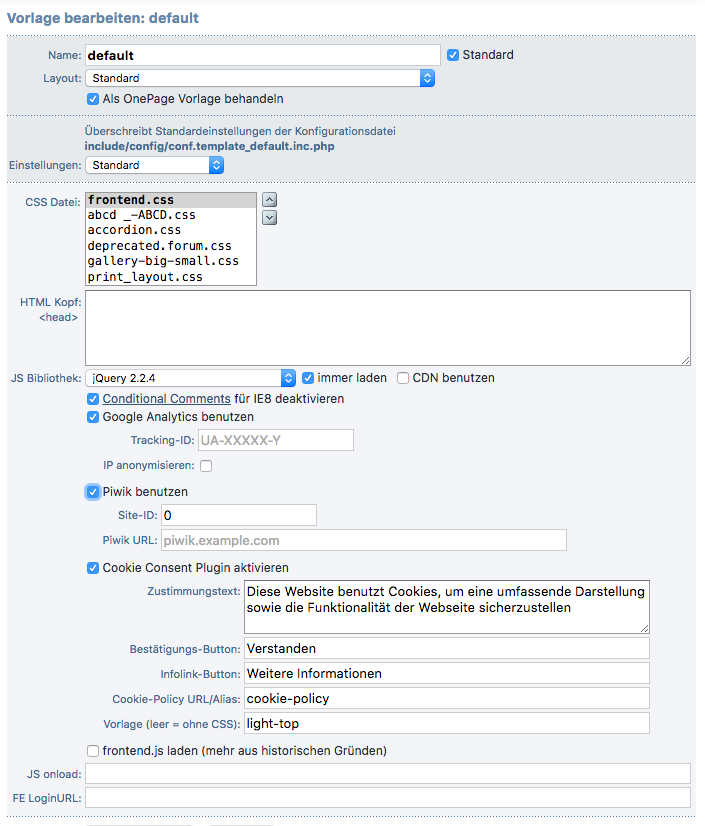Check 'frontend.js laden' option
Image resolution: width=705 pixels, height=826 pixels.
coord(94,750)
